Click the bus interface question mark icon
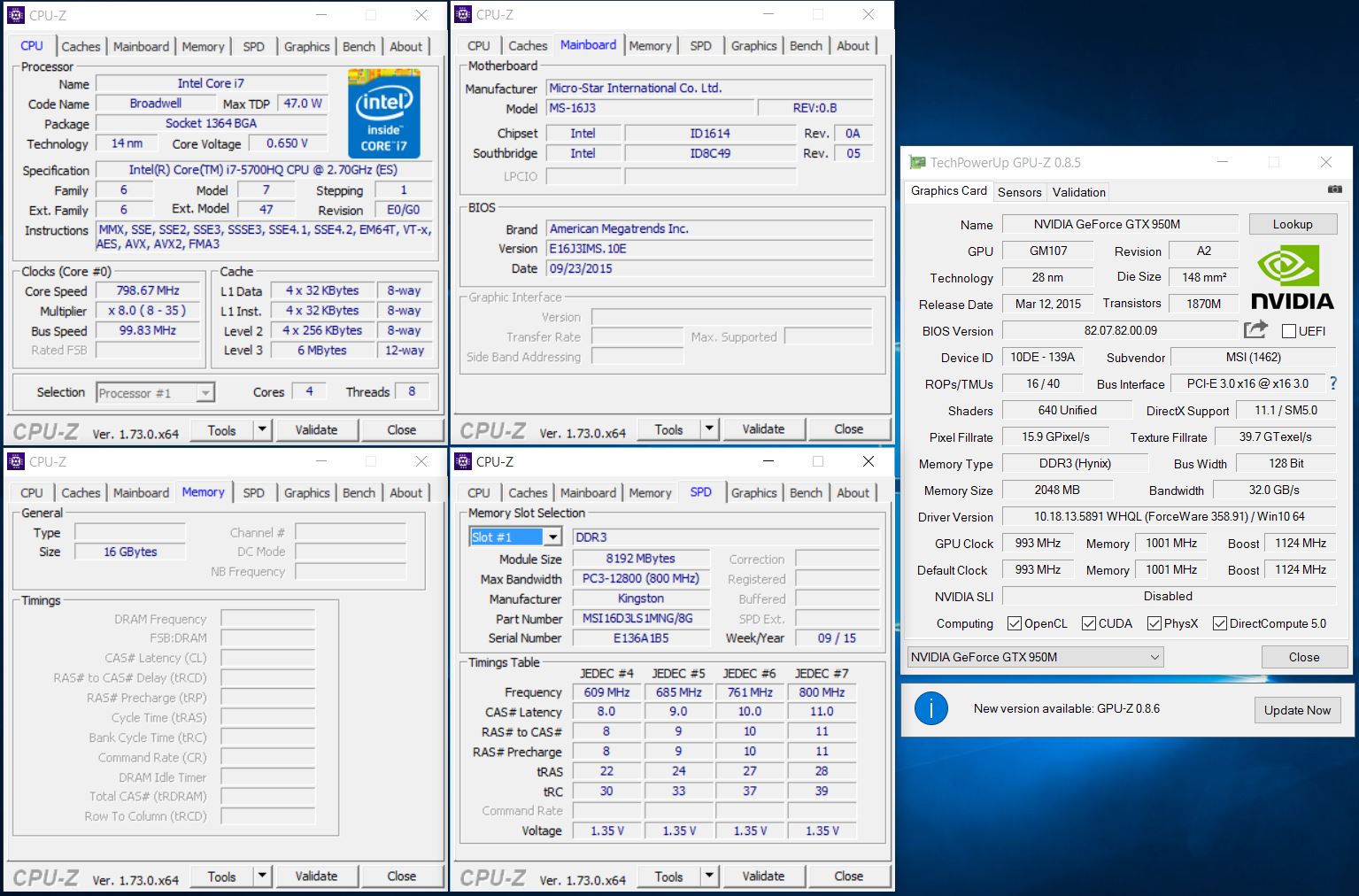Screen dimensions: 1359x896 [x=1333, y=383]
